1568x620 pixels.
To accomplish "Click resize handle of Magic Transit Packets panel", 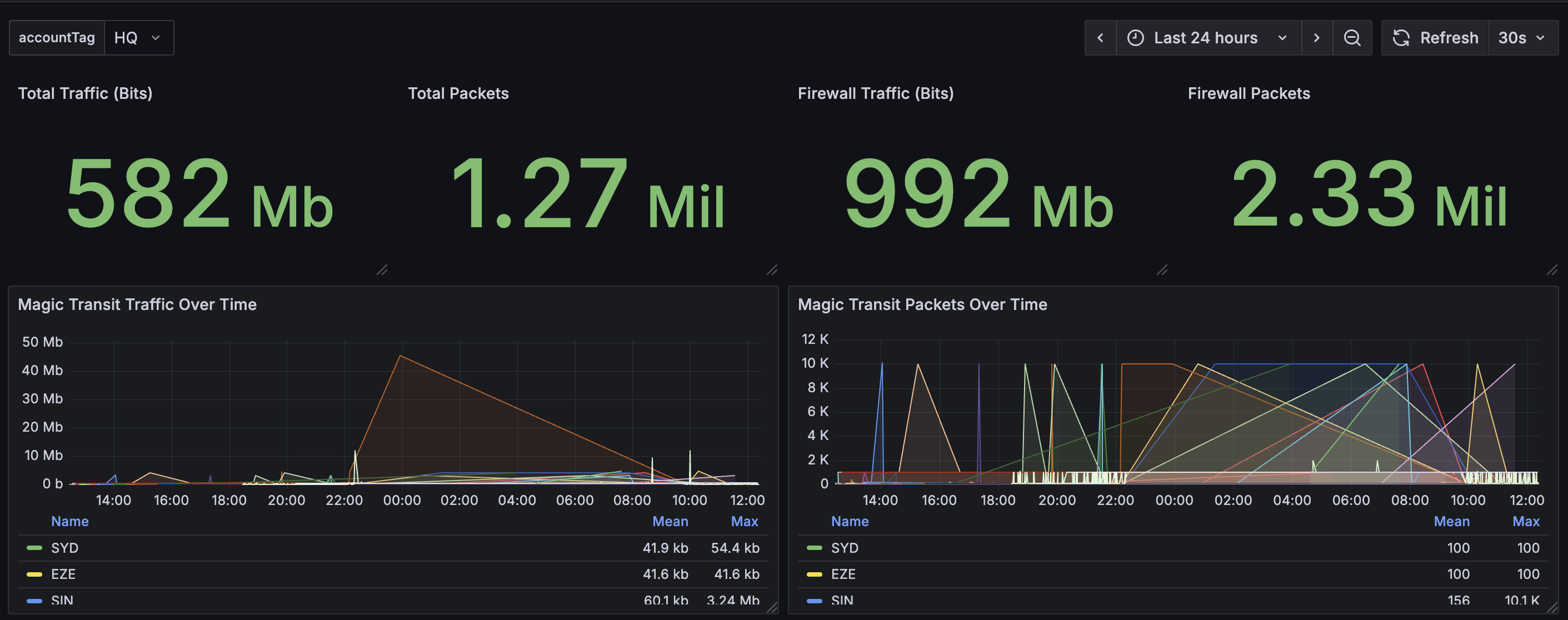I will (x=1552, y=607).
